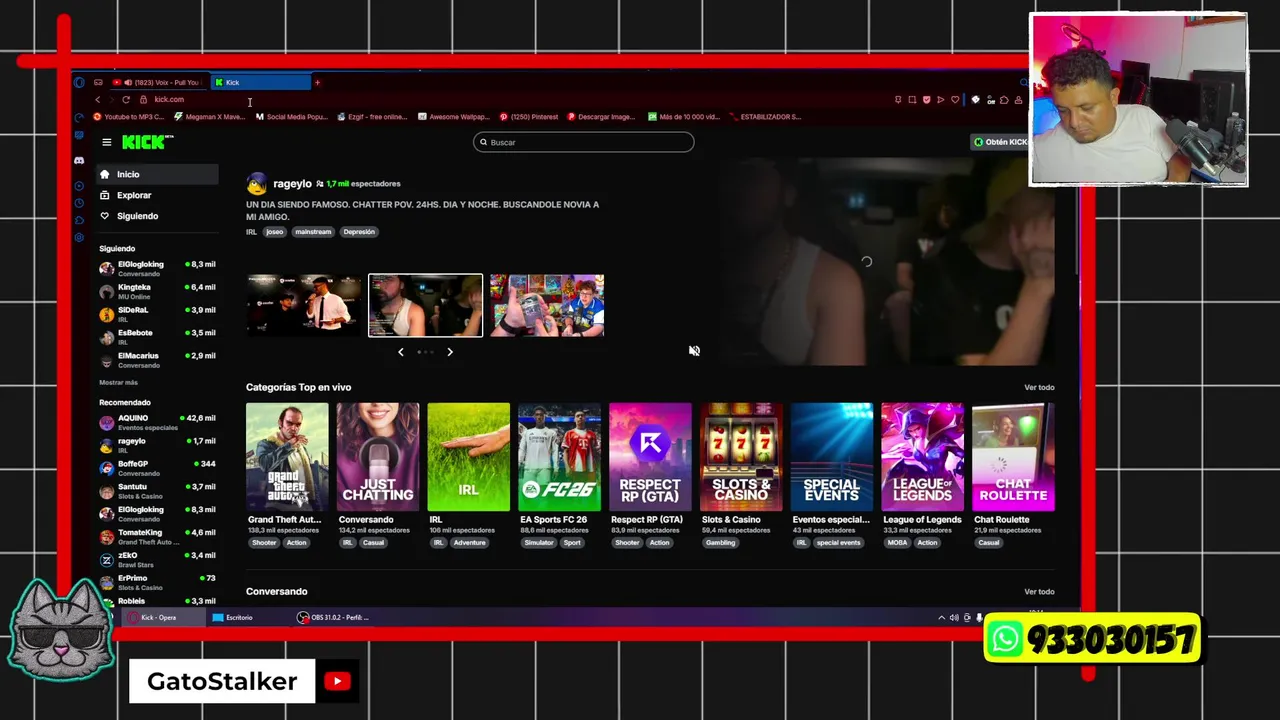Open BoffeGP in Recomendado list
Image resolution: width=1280 pixels, height=720 pixels.
(157, 468)
